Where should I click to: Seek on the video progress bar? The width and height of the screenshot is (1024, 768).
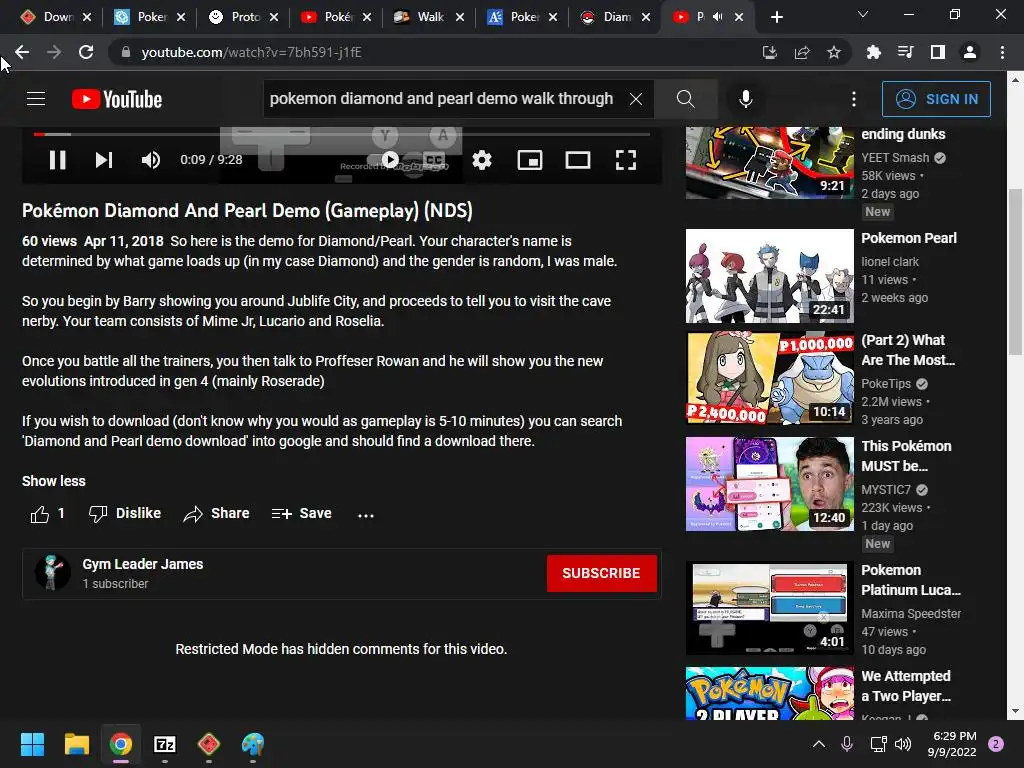(342, 134)
